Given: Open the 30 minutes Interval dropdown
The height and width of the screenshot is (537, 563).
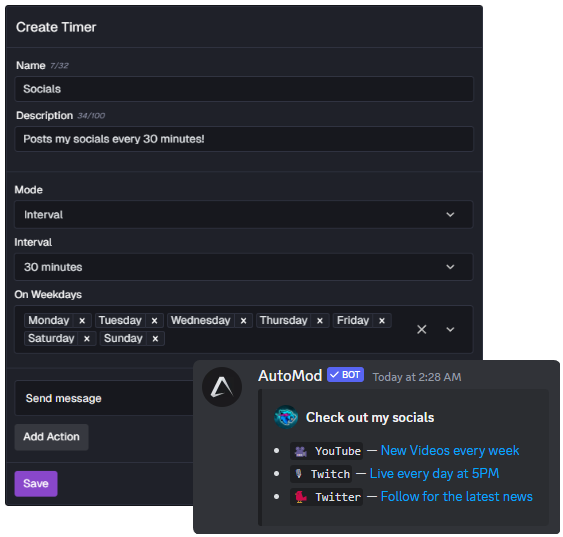Looking at the screenshot, I should (x=243, y=267).
